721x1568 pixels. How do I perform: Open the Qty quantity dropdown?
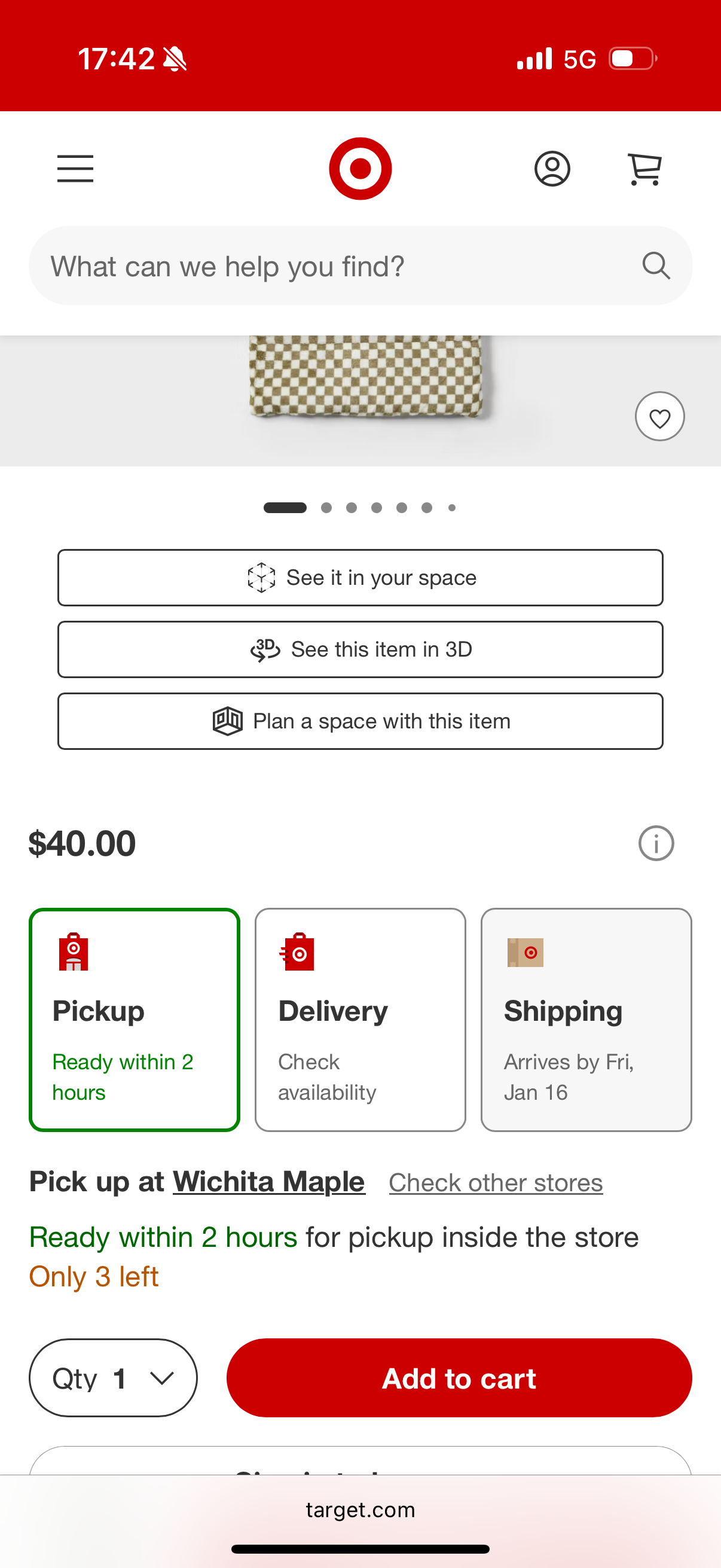(x=113, y=1378)
